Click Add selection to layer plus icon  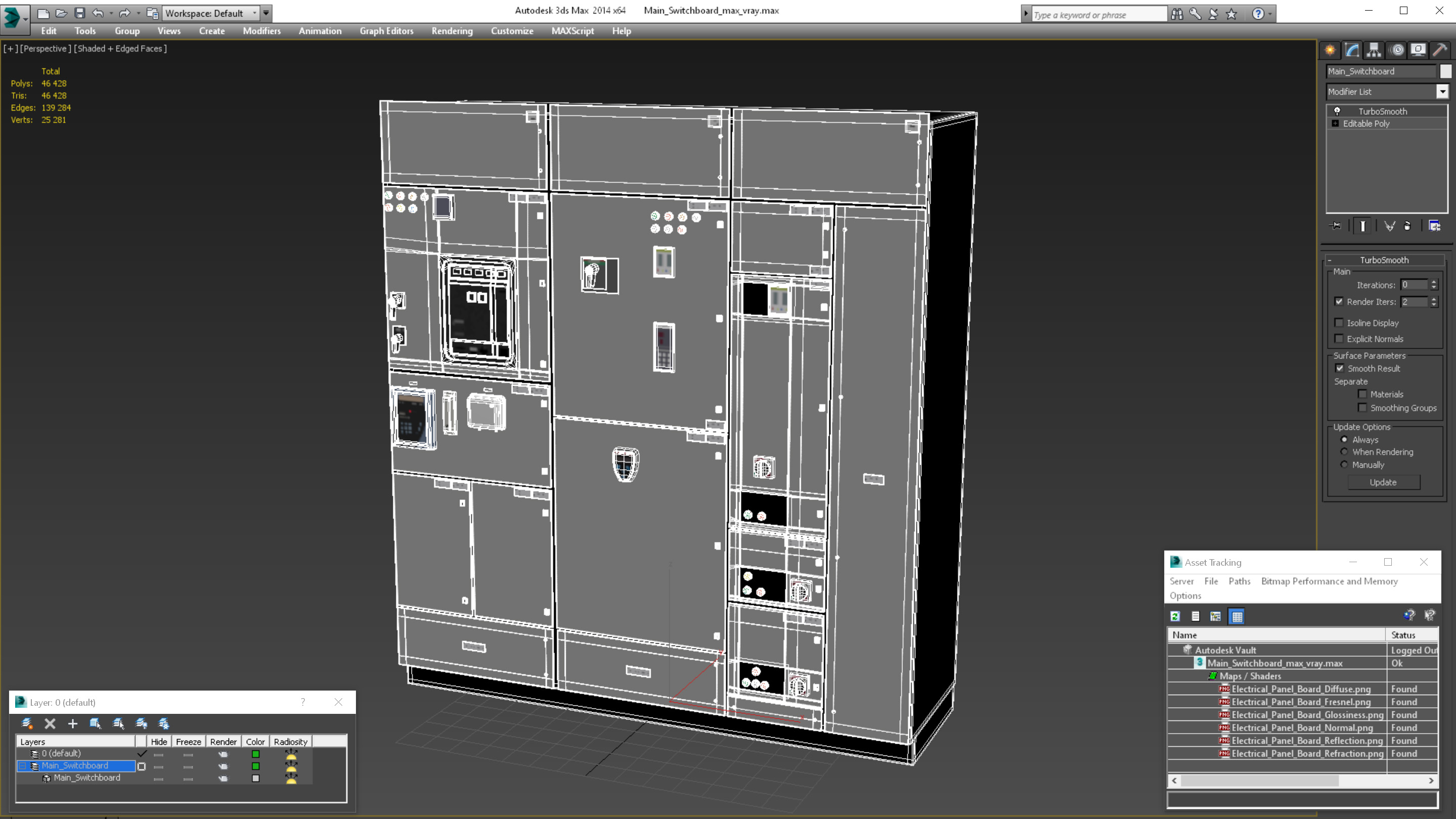click(x=72, y=723)
